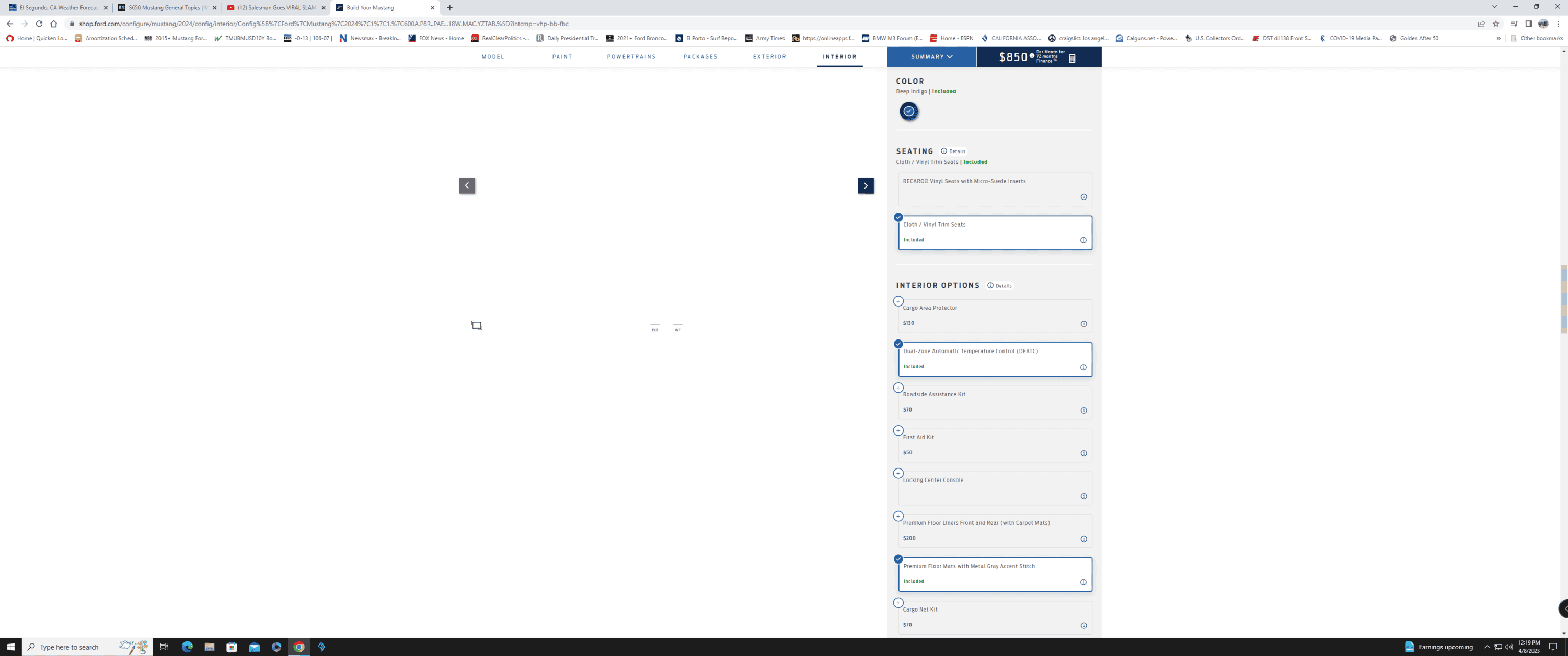Screen dimensions: 1568x656
Task: Toggle Premium Floor Mats with Metal Gray checkmark
Action: click(898, 559)
